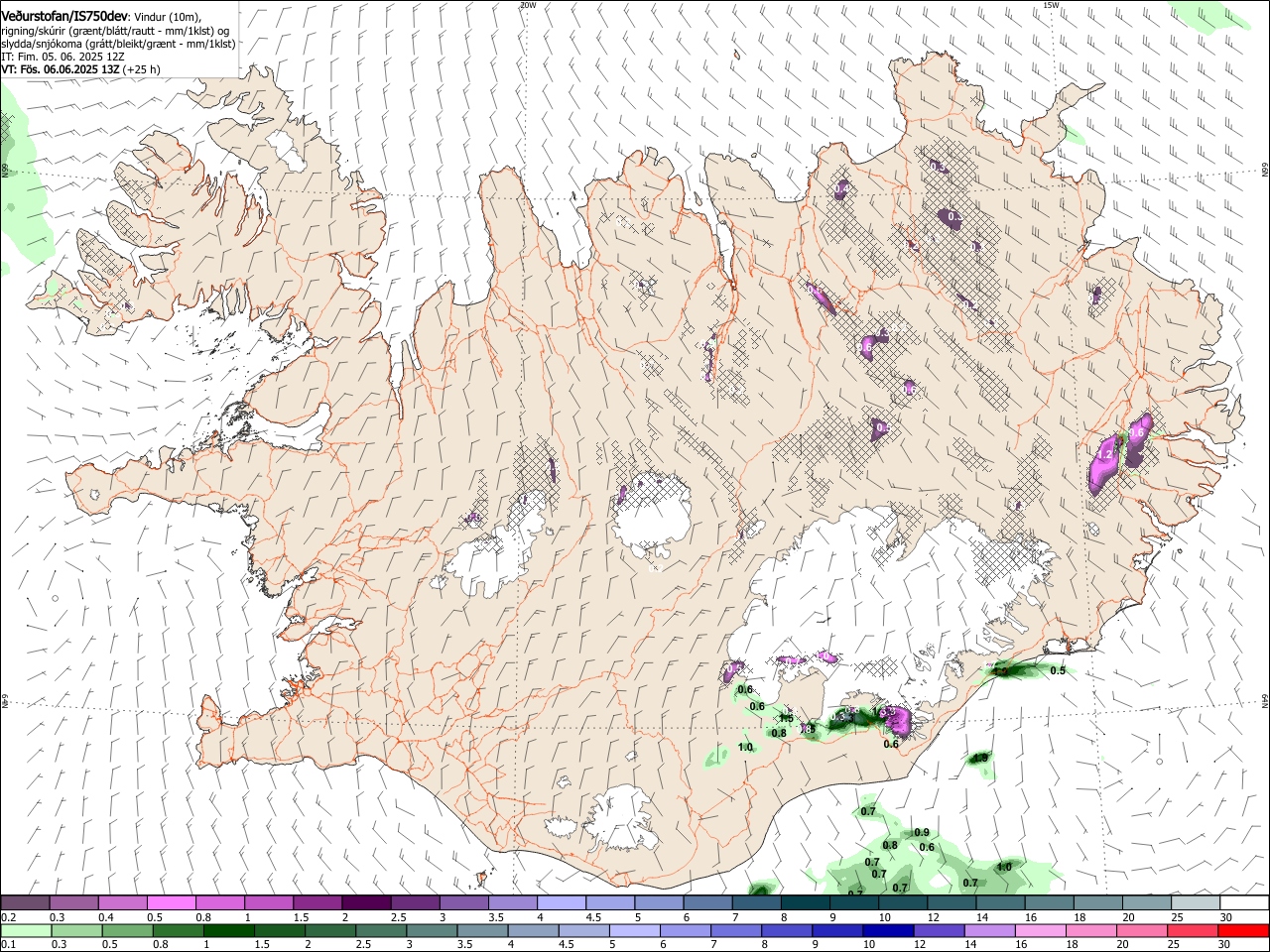Viewport: 1270px width, 952px height.
Task: Select the dark teal 8 snow legend swatch
Action: click(806, 902)
